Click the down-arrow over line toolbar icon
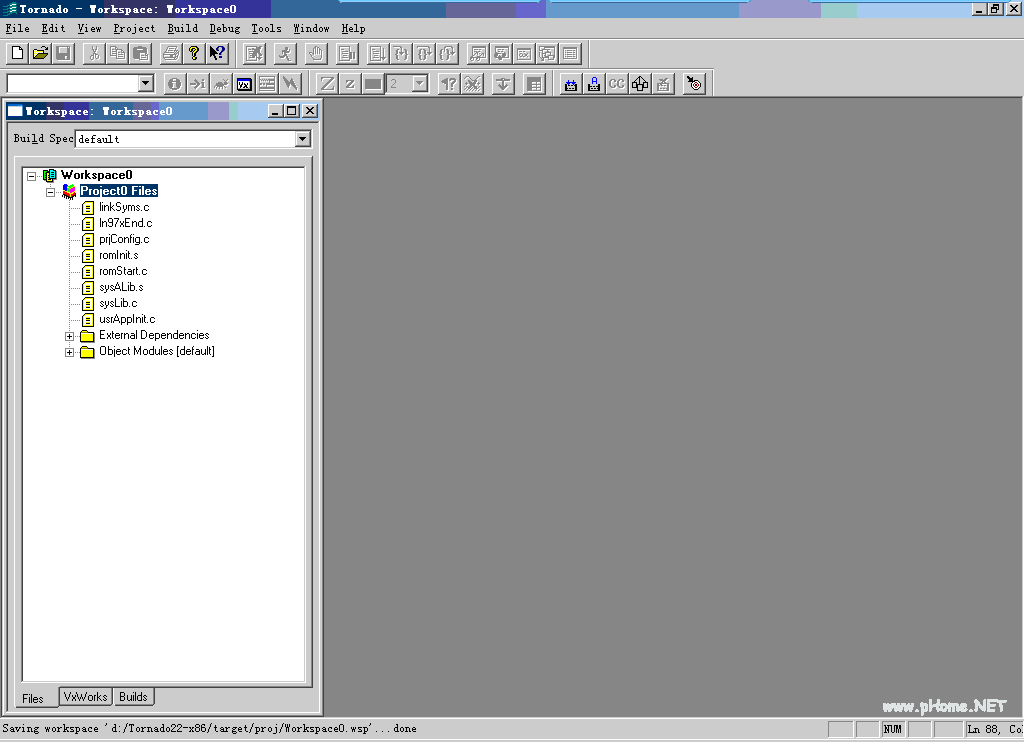 (x=503, y=84)
